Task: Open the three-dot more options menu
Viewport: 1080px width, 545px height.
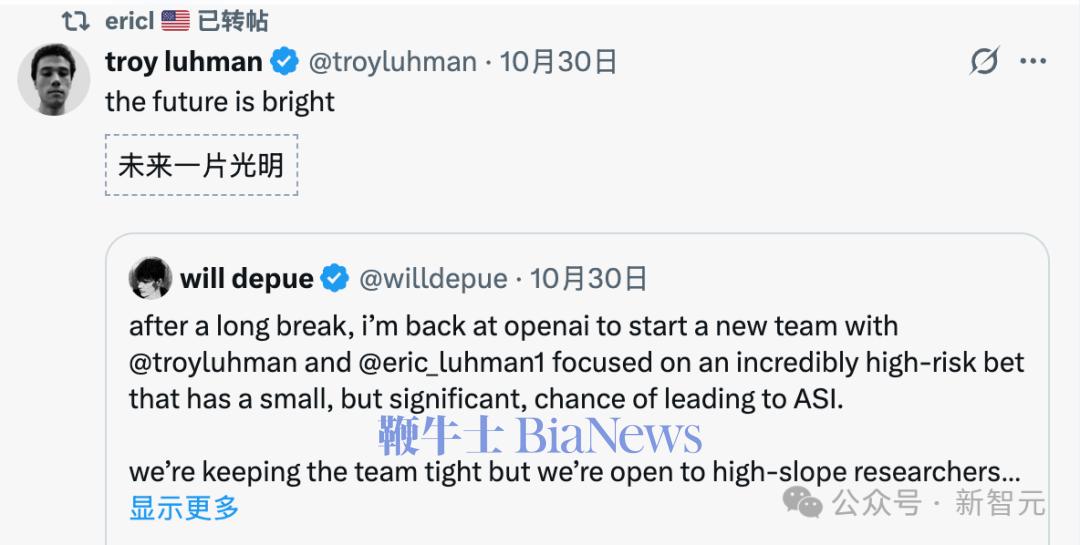Action: click(x=1032, y=62)
